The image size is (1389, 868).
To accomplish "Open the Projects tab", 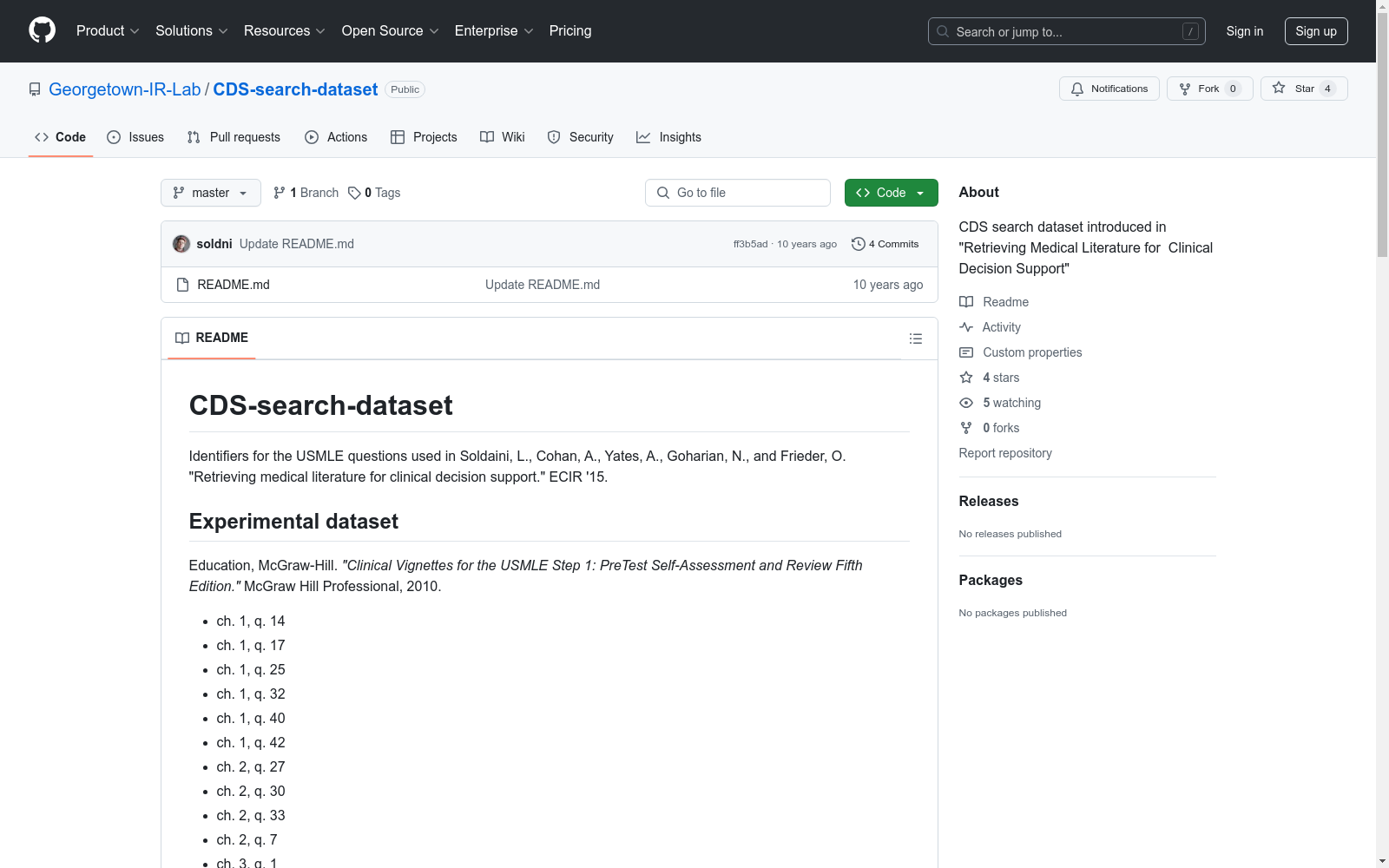I will coord(424,137).
